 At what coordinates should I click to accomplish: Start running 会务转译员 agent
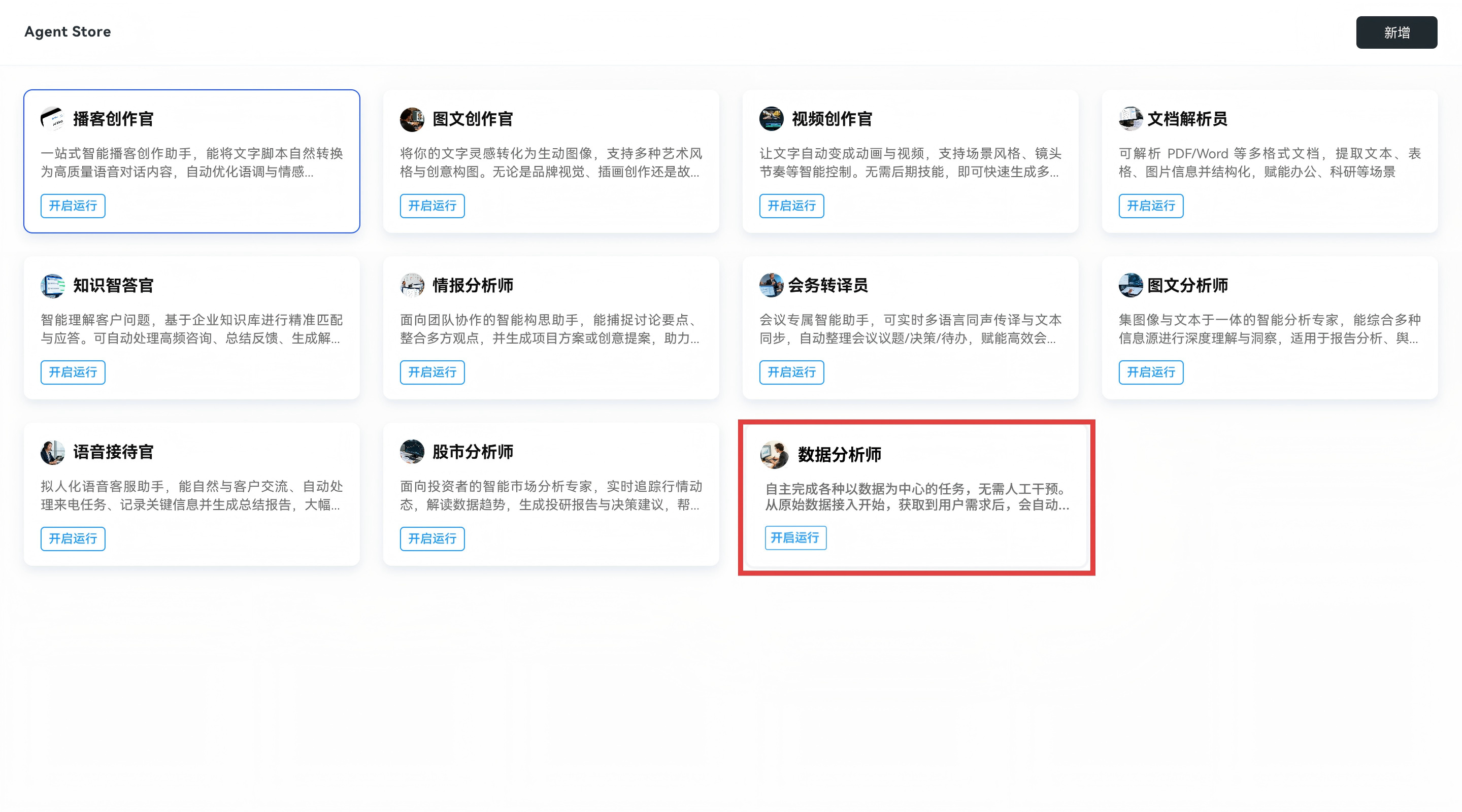791,372
